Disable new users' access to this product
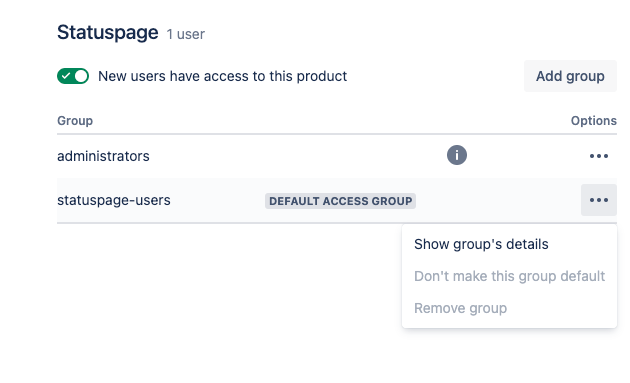Viewport: 630px width, 383px height. point(73,76)
